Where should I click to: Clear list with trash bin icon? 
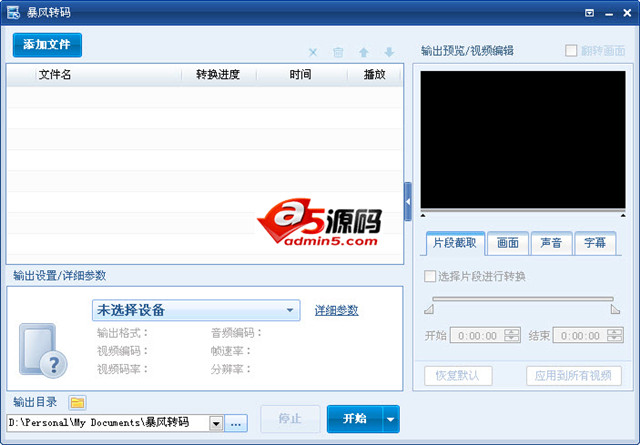338,52
